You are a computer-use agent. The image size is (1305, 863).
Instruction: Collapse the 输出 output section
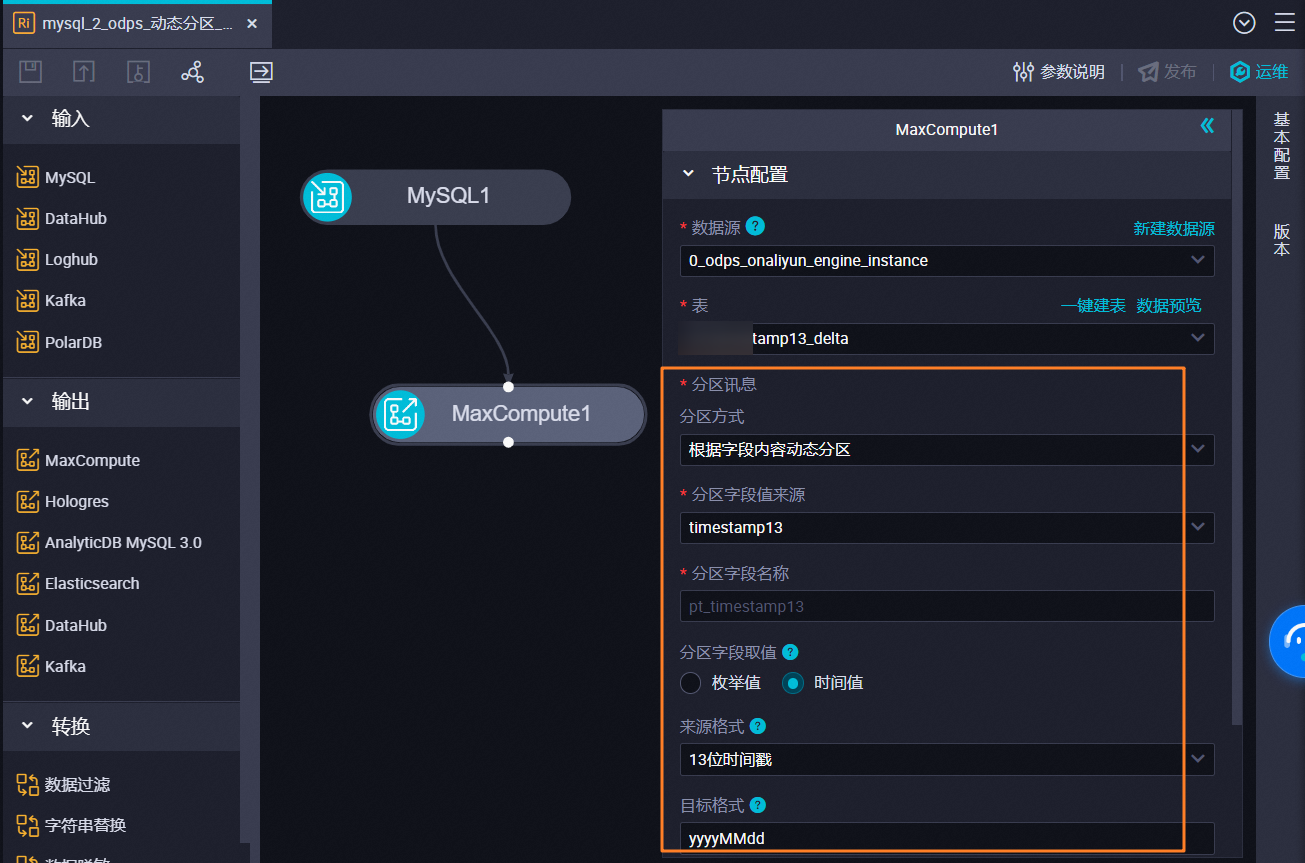pos(27,401)
